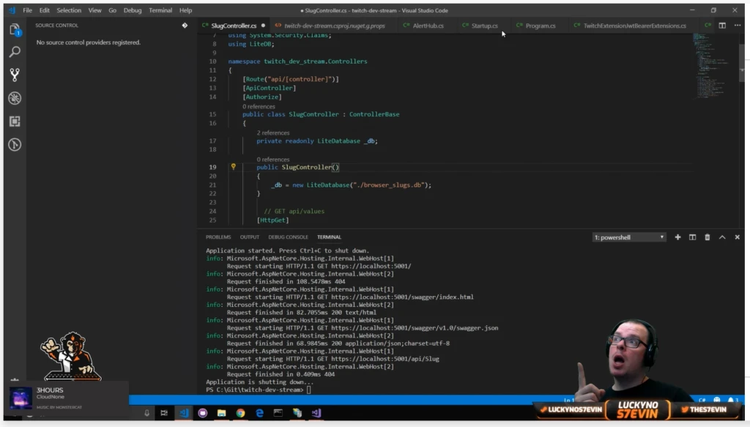
Task: Kill terminal with the trash icon
Action: pos(707,237)
